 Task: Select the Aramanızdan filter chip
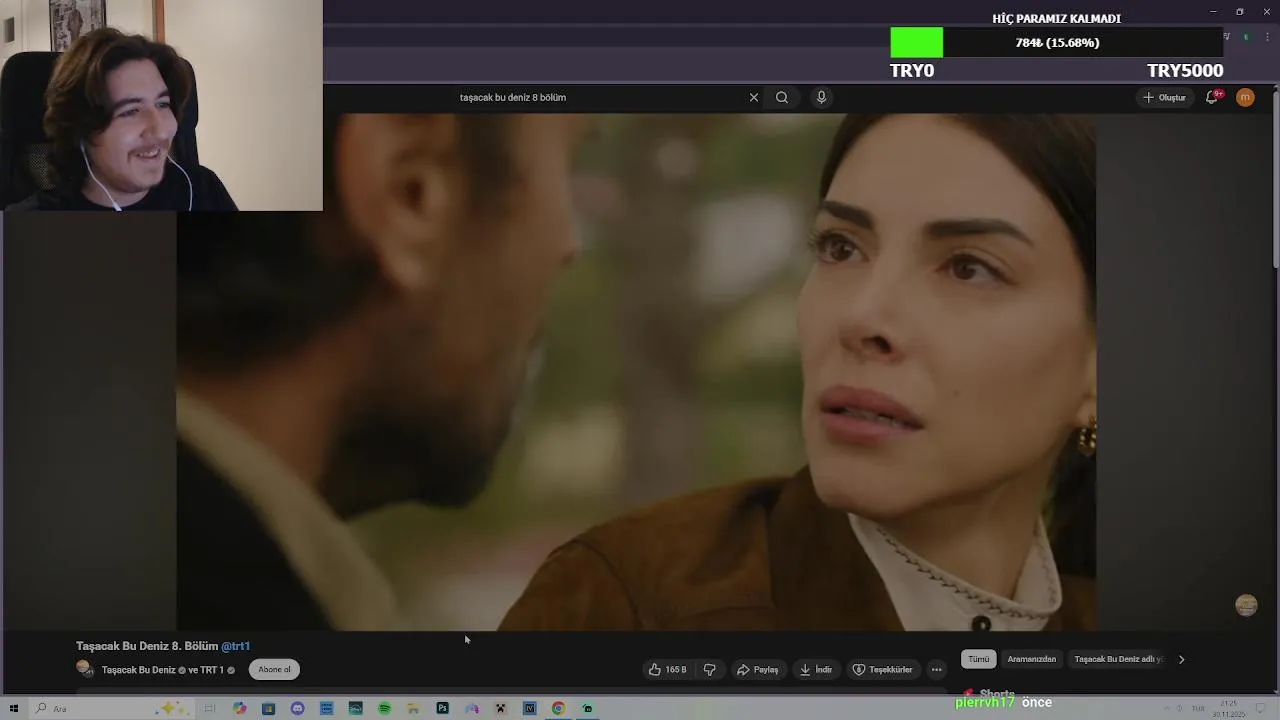coord(1032,659)
